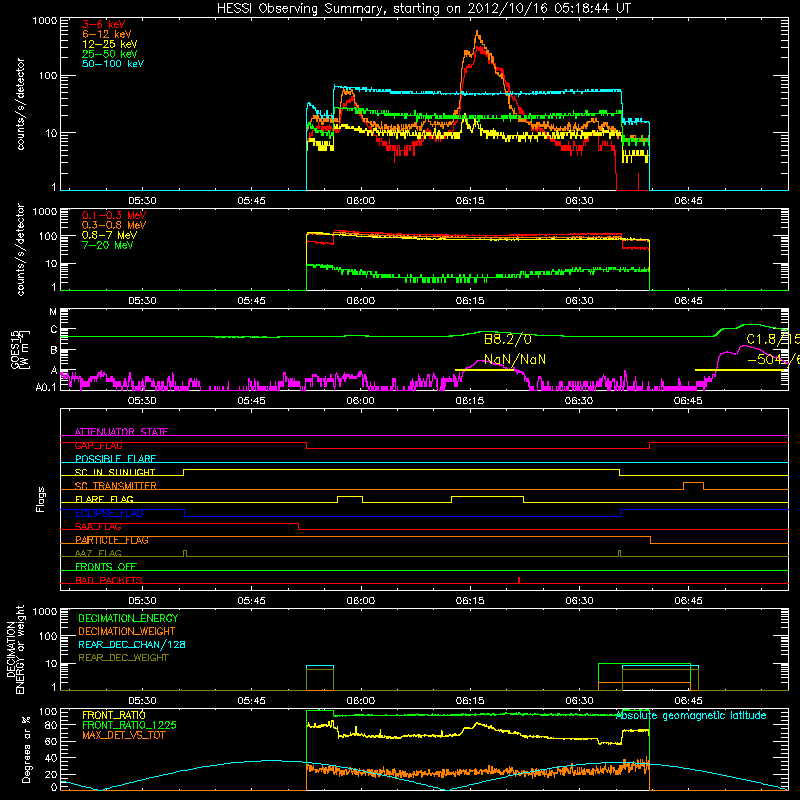Select the PARTICLE_FLAG label

click(x=112, y=540)
